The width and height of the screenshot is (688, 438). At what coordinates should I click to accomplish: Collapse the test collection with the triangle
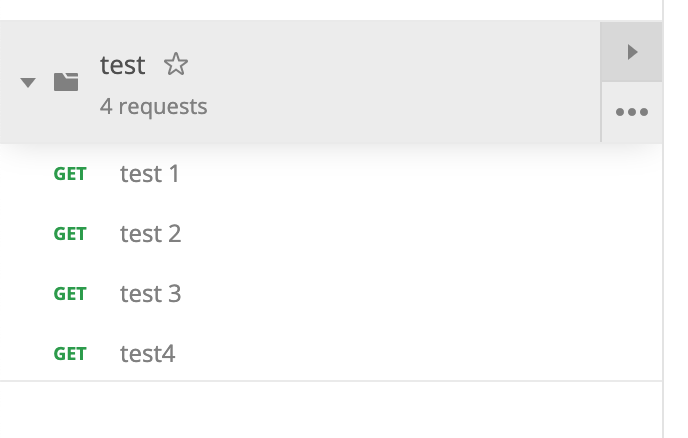click(x=28, y=83)
